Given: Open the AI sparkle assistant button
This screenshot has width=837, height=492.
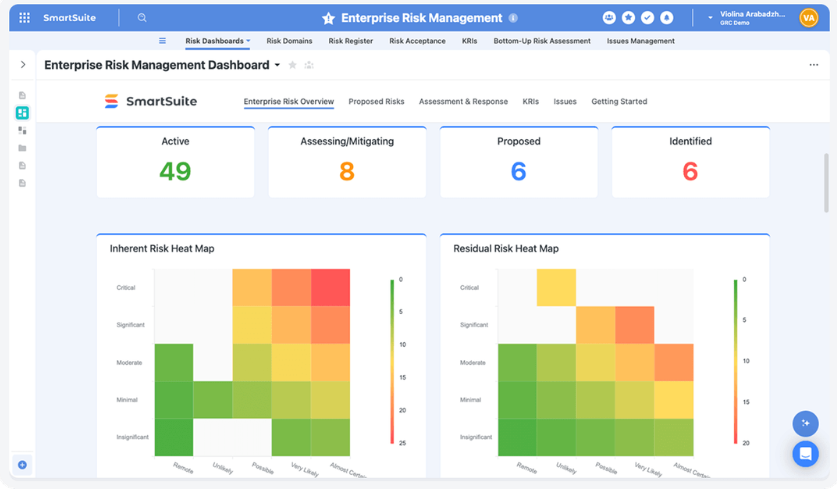Looking at the screenshot, I should (806, 424).
